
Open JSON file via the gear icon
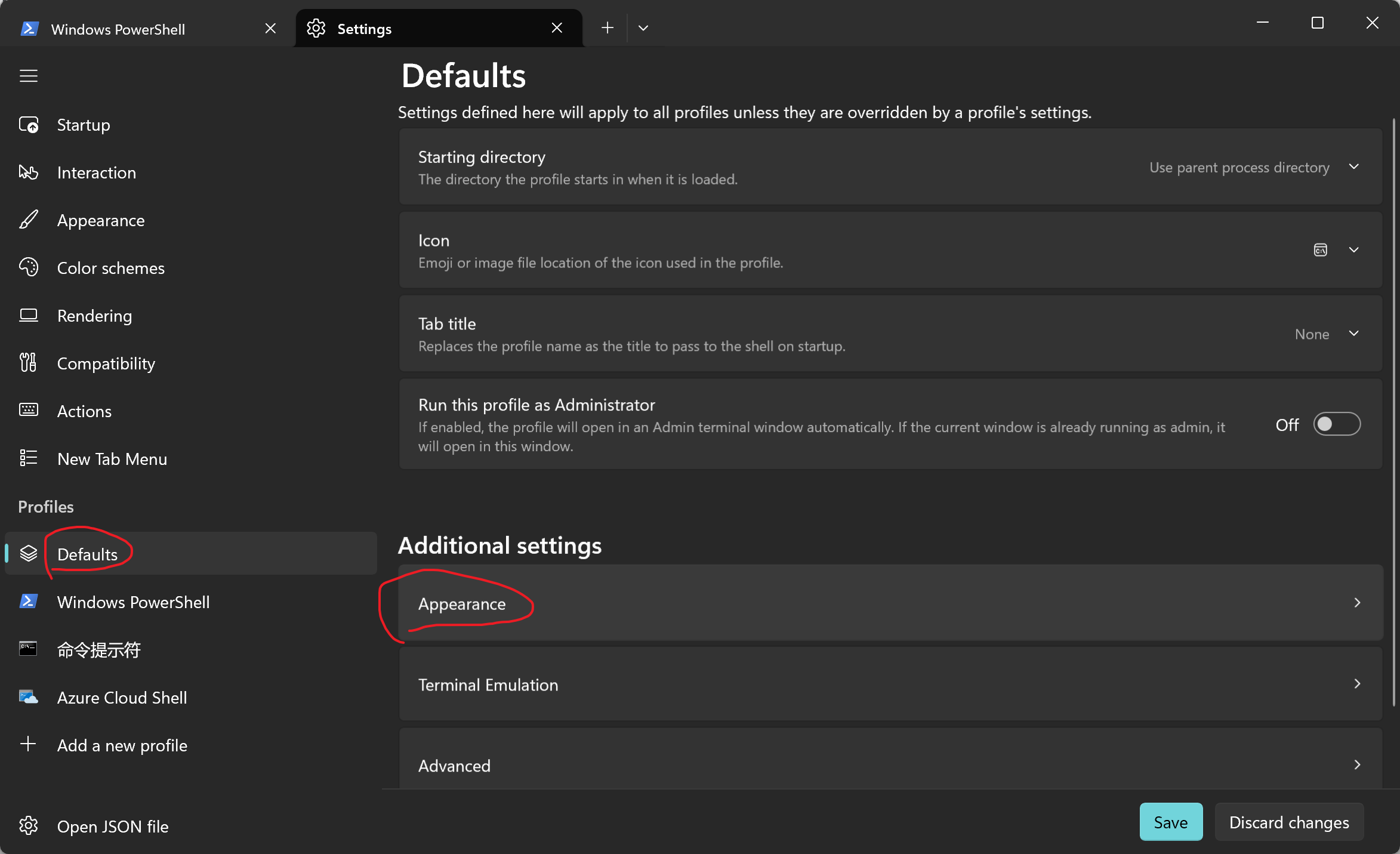point(28,826)
